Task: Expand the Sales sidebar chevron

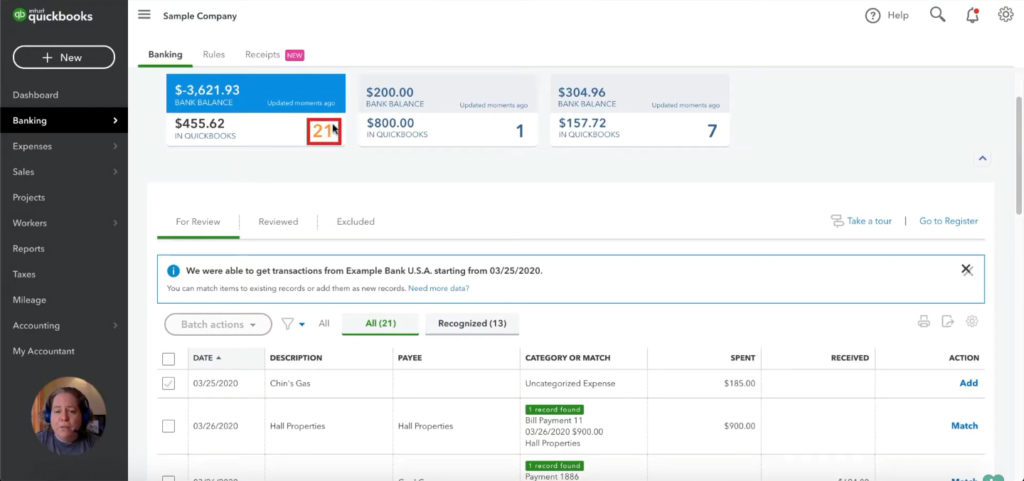Action: pos(116,172)
